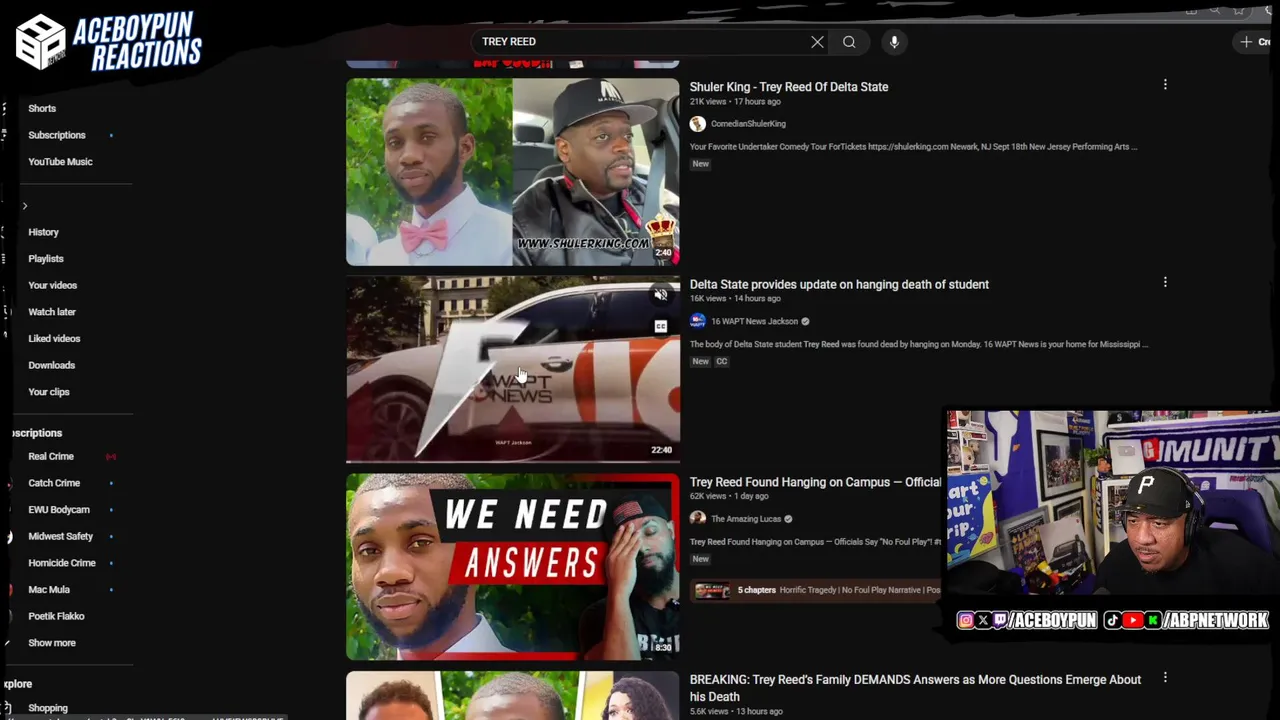Seek the WAPT preview red progress bar
Viewport: 1280px width, 720px height.
pos(513,462)
